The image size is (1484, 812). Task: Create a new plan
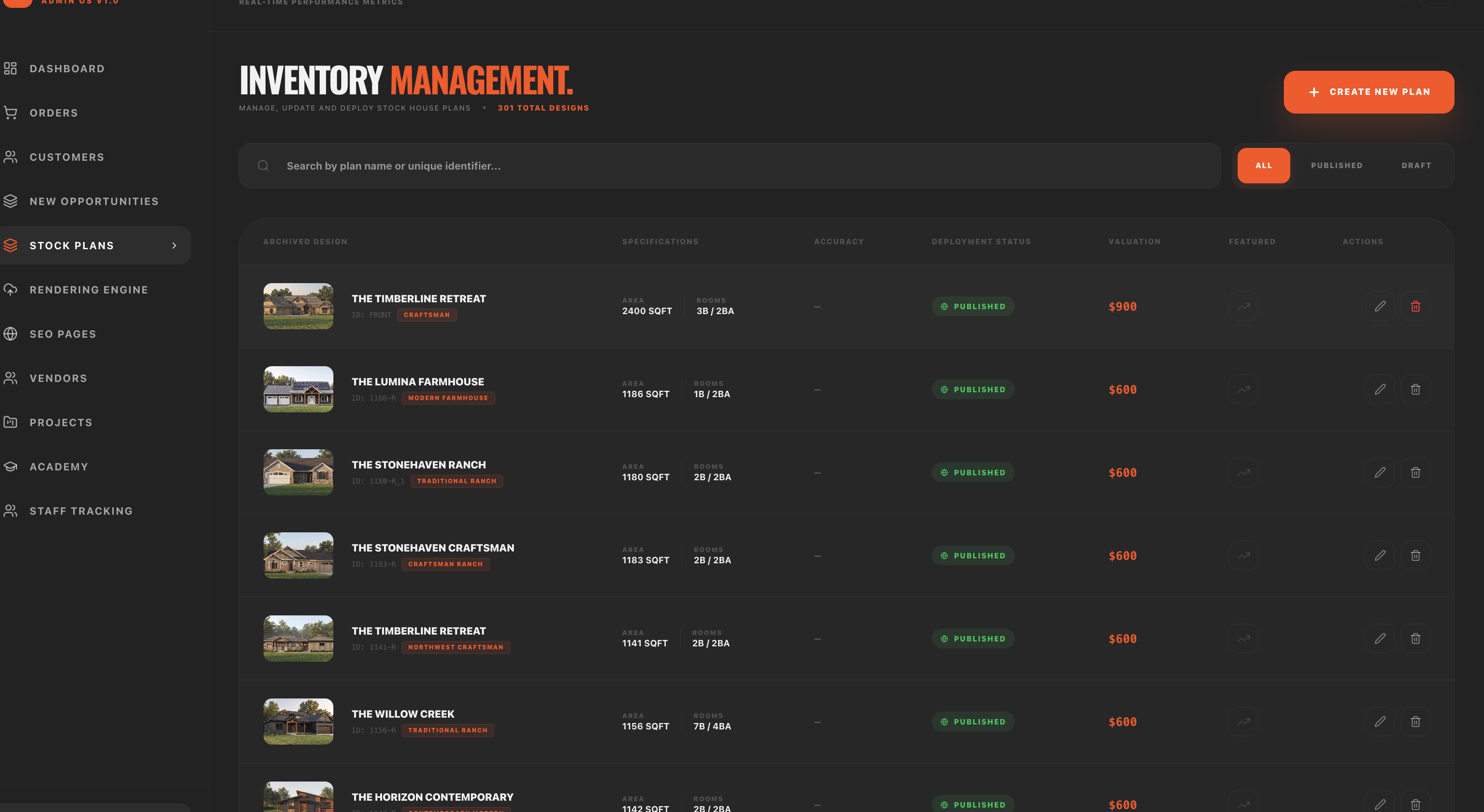[x=1368, y=92]
